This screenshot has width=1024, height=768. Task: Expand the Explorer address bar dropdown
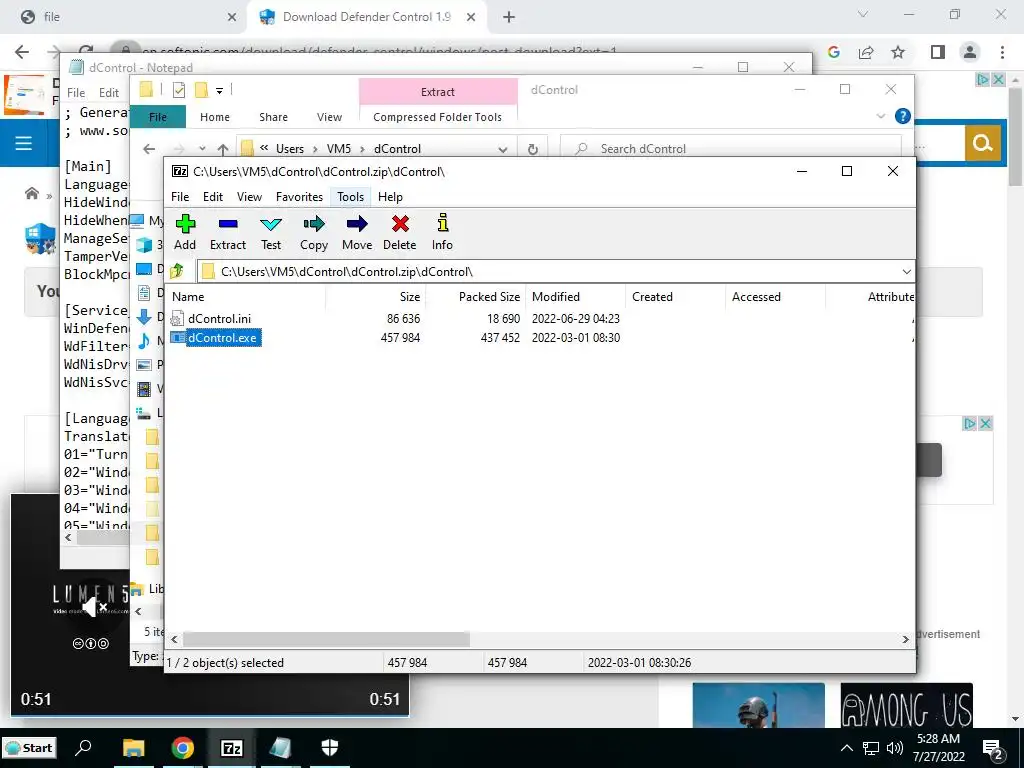pos(503,149)
